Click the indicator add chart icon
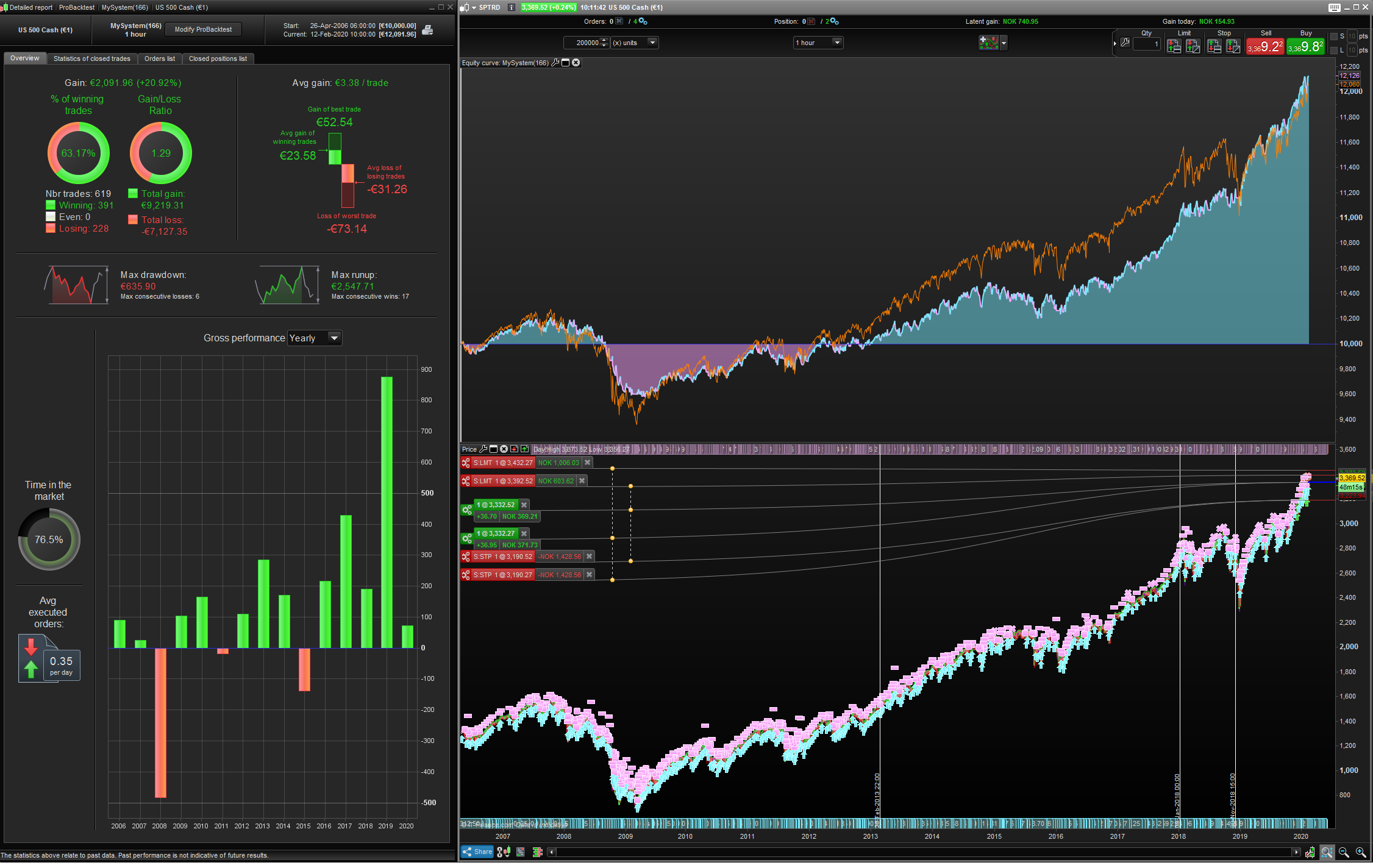 (988, 43)
